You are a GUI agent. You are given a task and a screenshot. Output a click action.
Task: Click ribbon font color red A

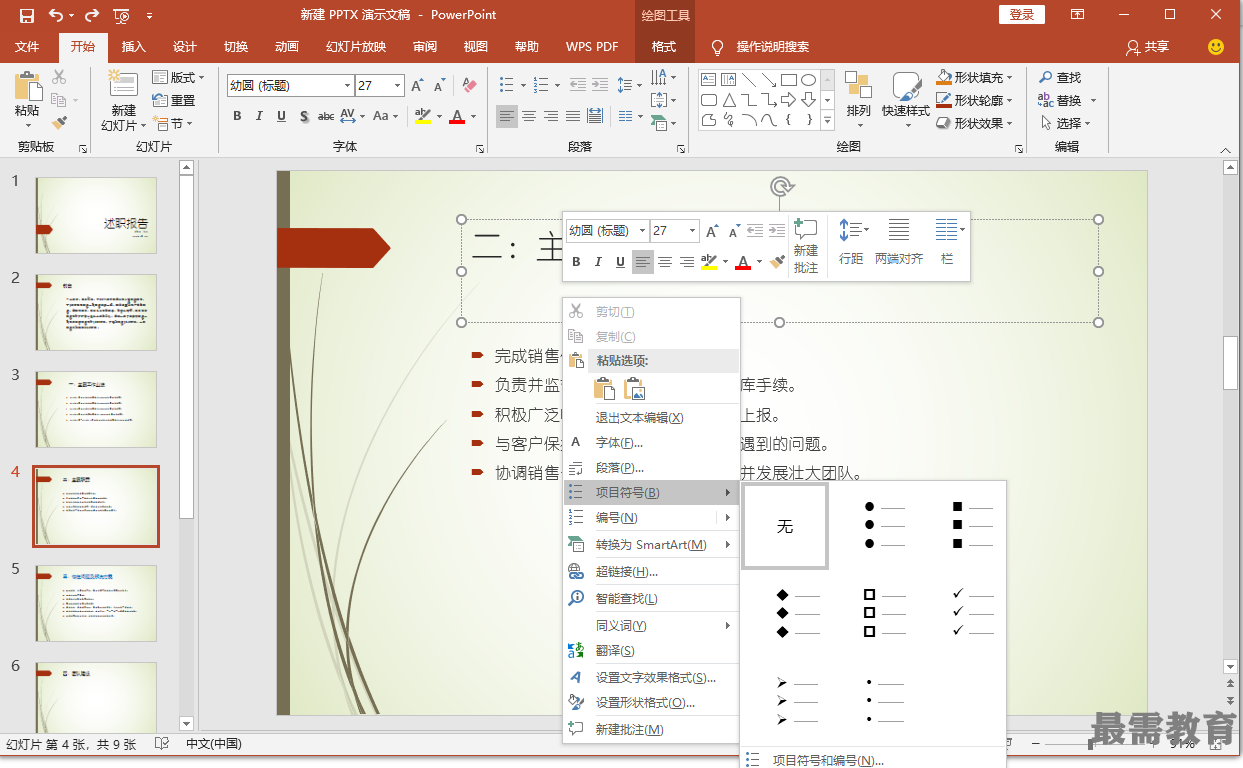(457, 116)
